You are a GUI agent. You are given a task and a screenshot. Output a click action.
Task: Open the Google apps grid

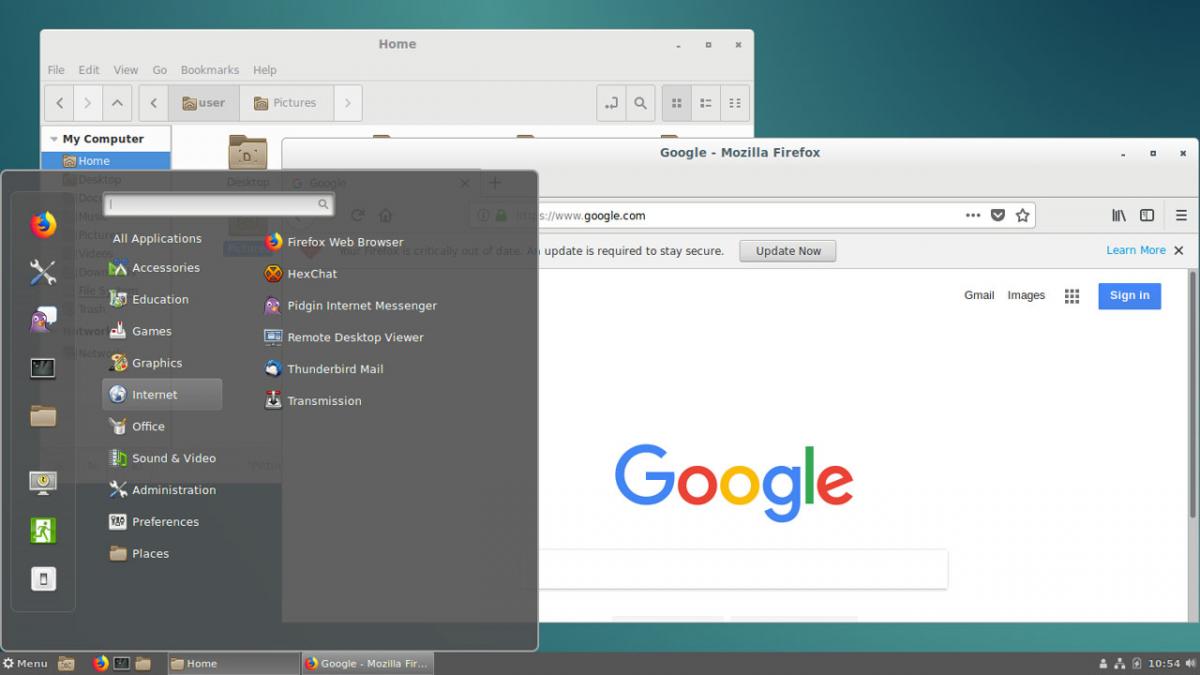(x=1072, y=296)
